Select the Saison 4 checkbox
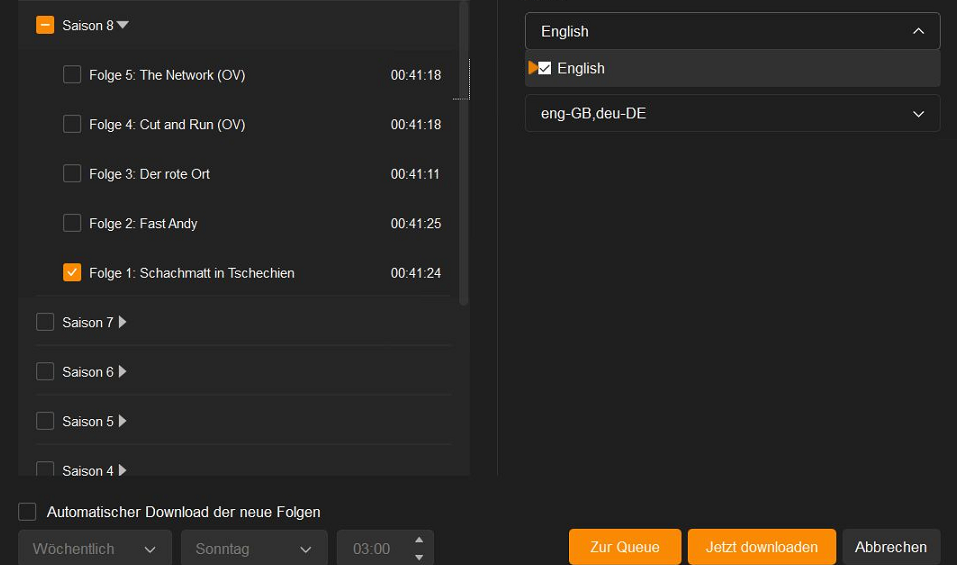 [45, 469]
